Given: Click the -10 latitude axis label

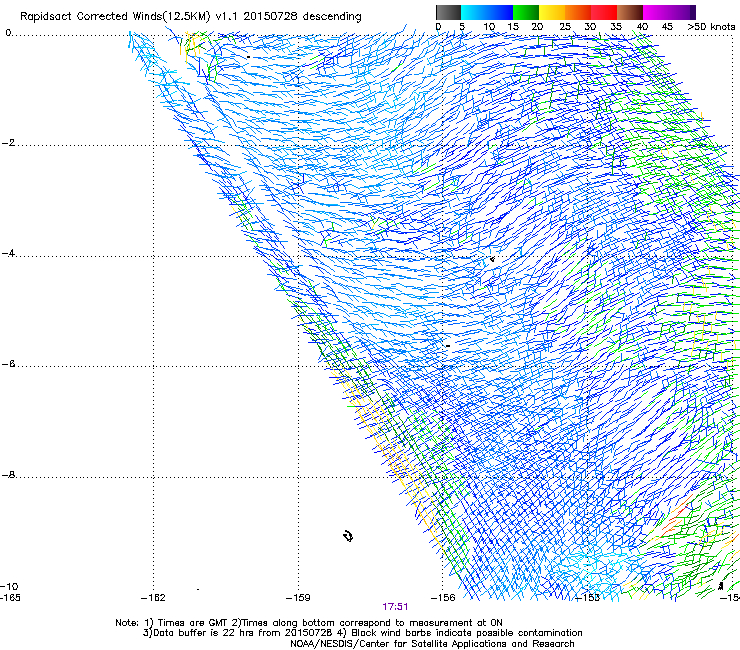Looking at the screenshot, I should (10, 586).
